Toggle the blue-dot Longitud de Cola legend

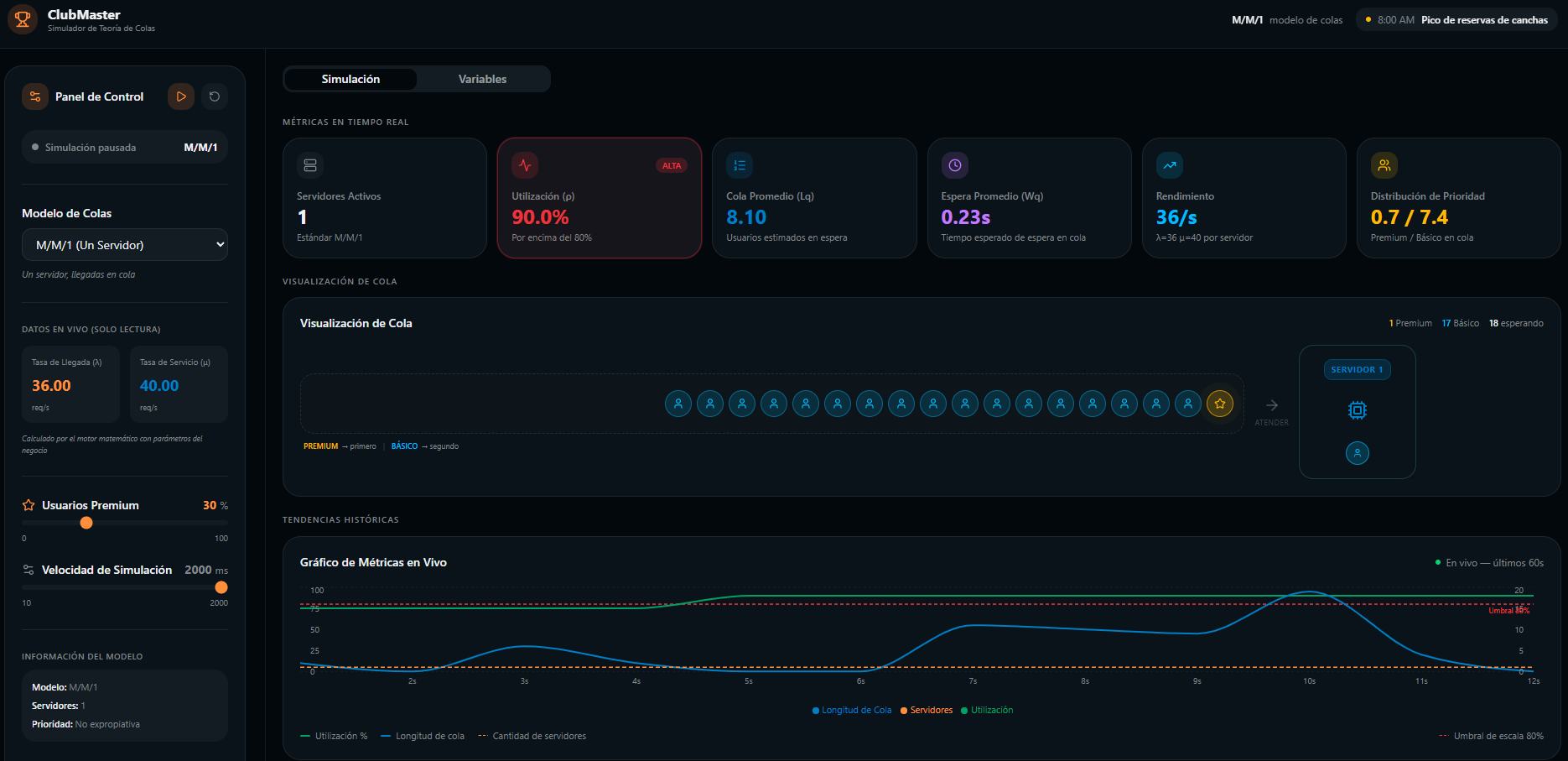click(x=852, y=710)
